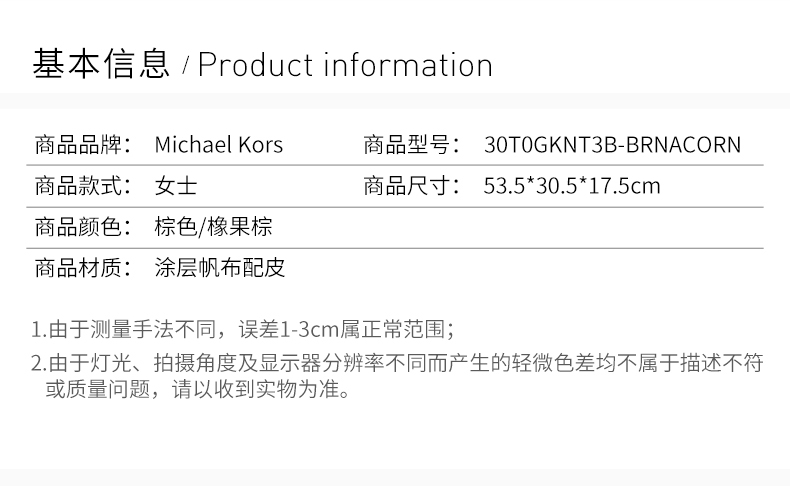This screenshot has height=486, width=790.
Task: Click note 2 about color difference
Action: click(398, 375)
